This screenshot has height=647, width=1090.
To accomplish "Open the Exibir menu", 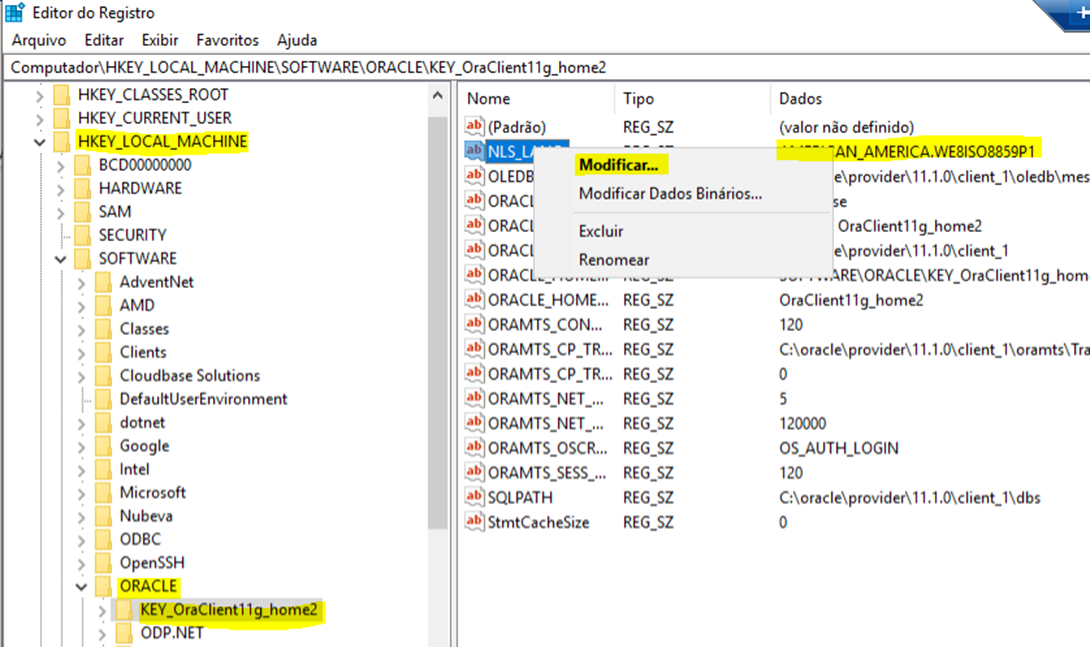I will (x=160, y=40).
